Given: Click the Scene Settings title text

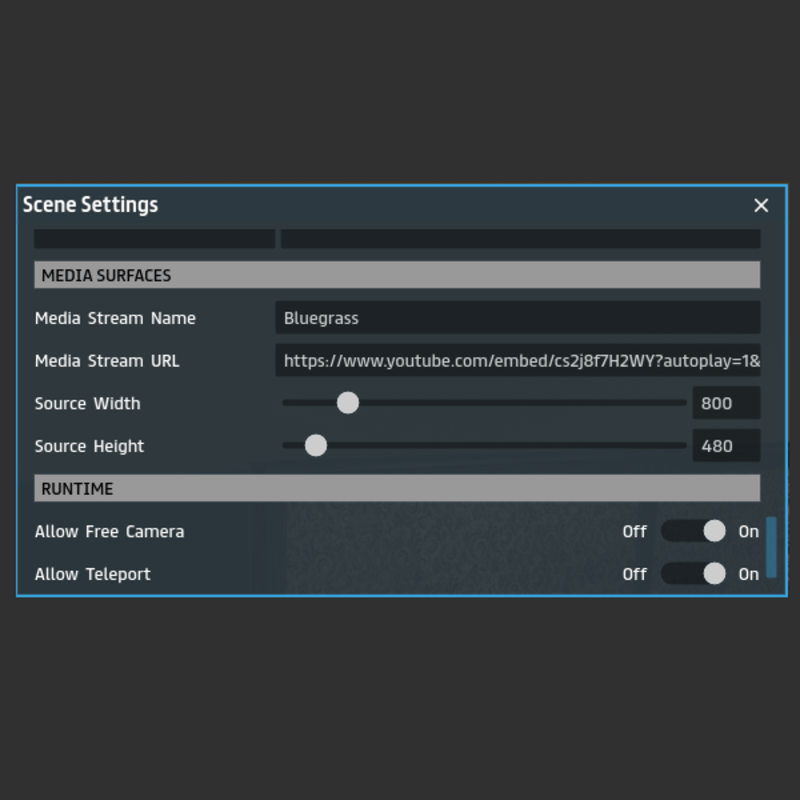Looking at the screenshot, I should click(90, 205).
